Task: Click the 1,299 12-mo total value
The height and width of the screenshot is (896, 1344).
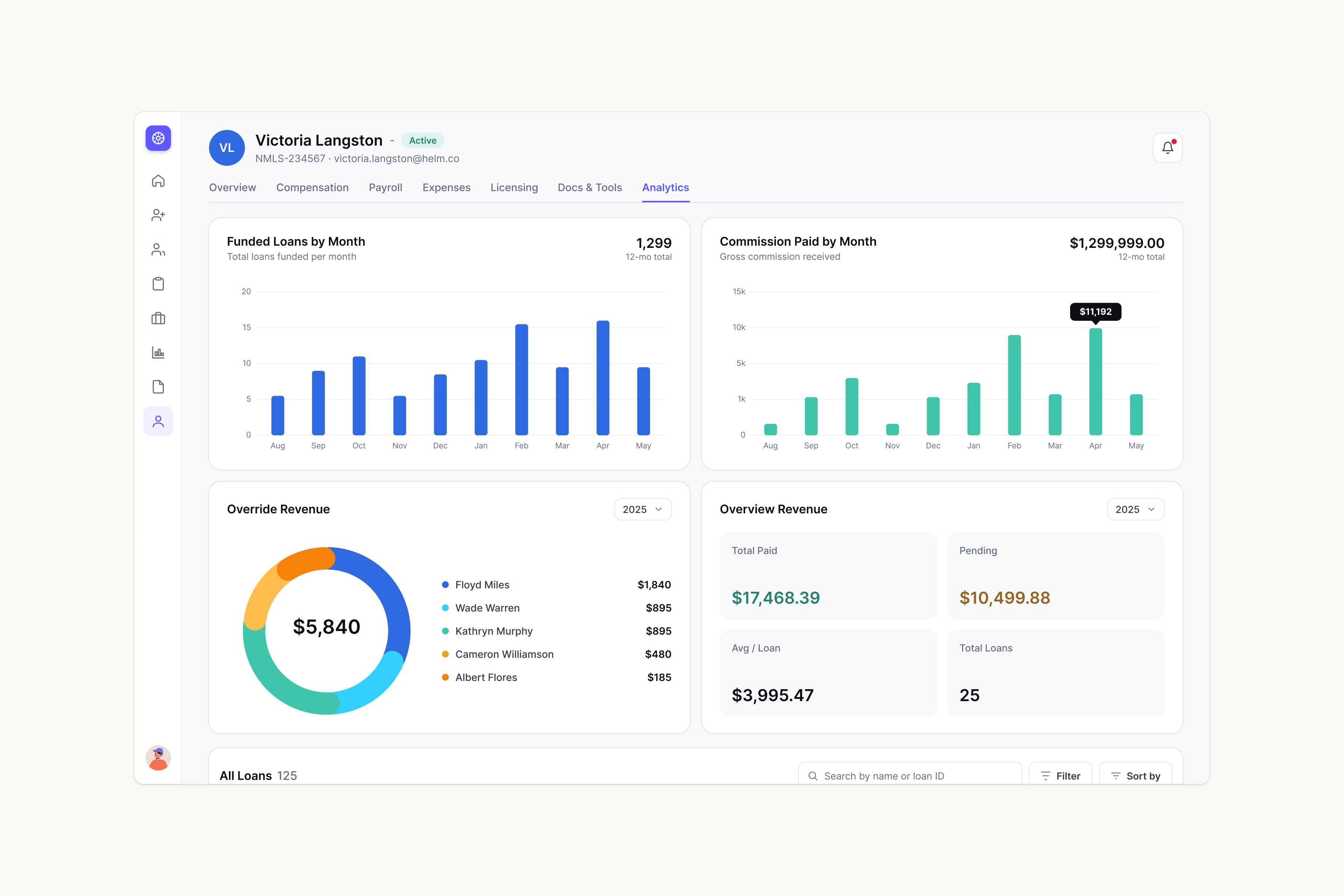Action: click(x=654, y=243)
